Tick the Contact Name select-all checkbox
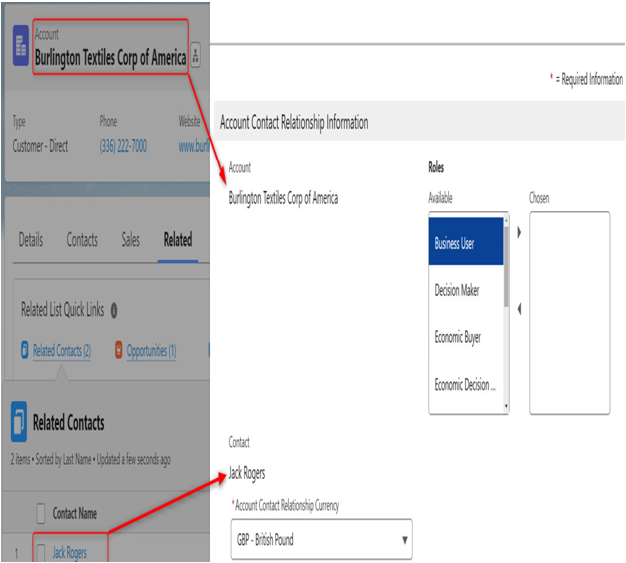Image resolution: width=626 pixels, height=563 pixels. point(41,513)
